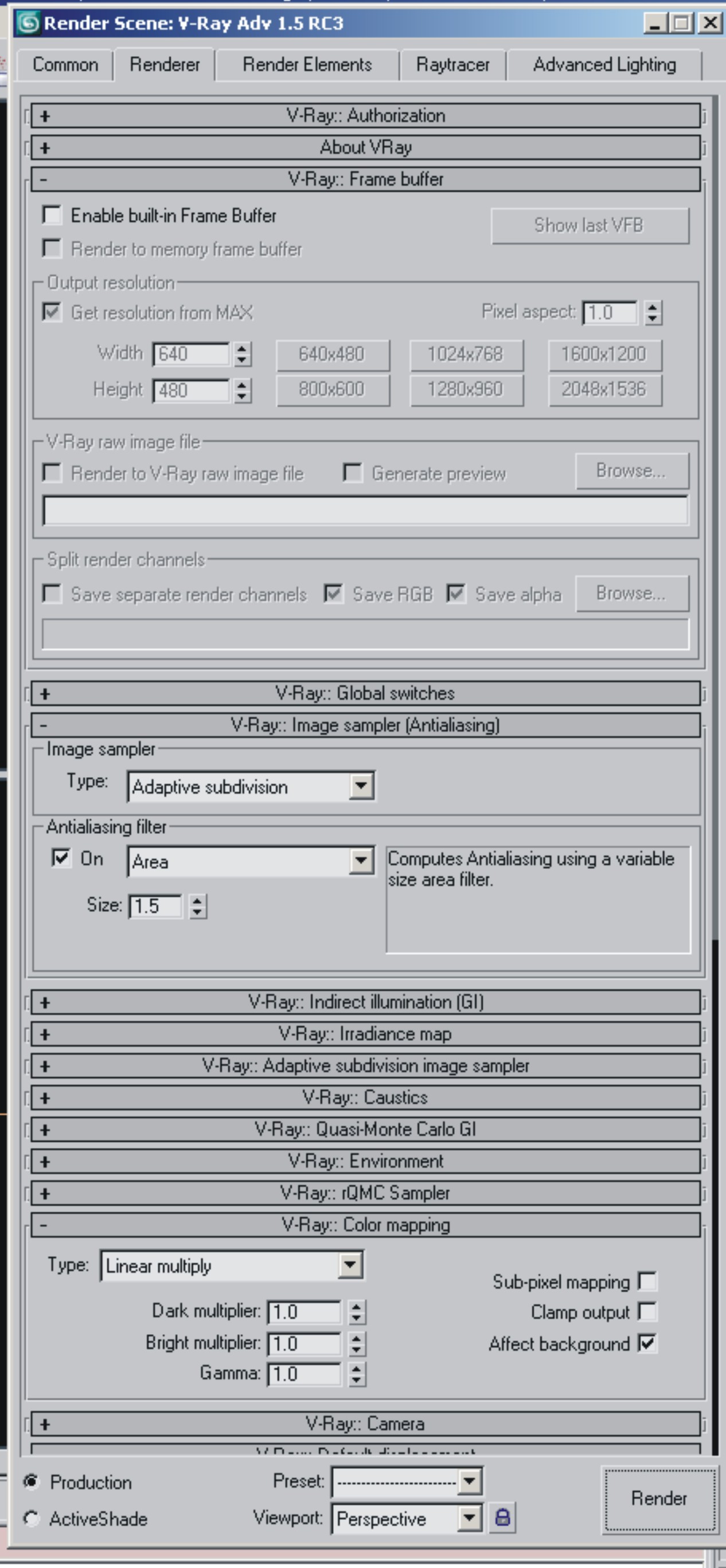Viewport: 726px width, 1568px height.
Task: Expand the V-Ray:: Irradiance map rollout
Action: coord(365,1033)
